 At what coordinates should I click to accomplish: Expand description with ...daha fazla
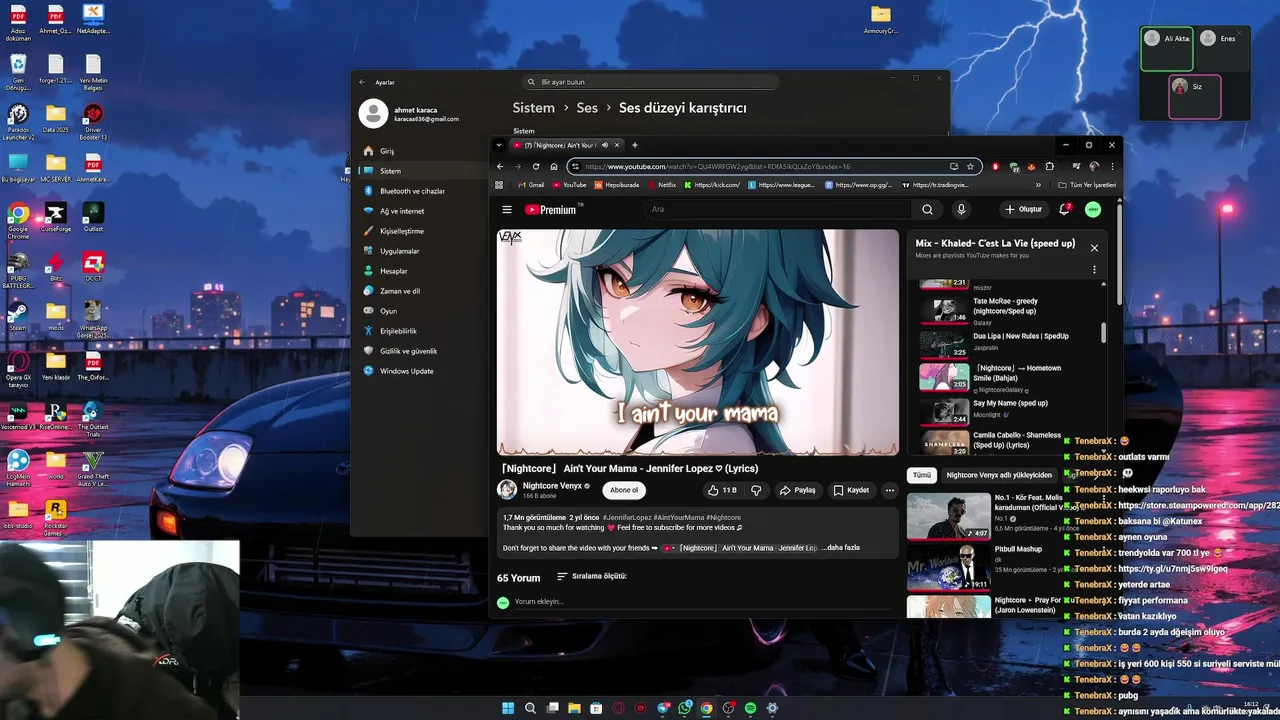841,547
